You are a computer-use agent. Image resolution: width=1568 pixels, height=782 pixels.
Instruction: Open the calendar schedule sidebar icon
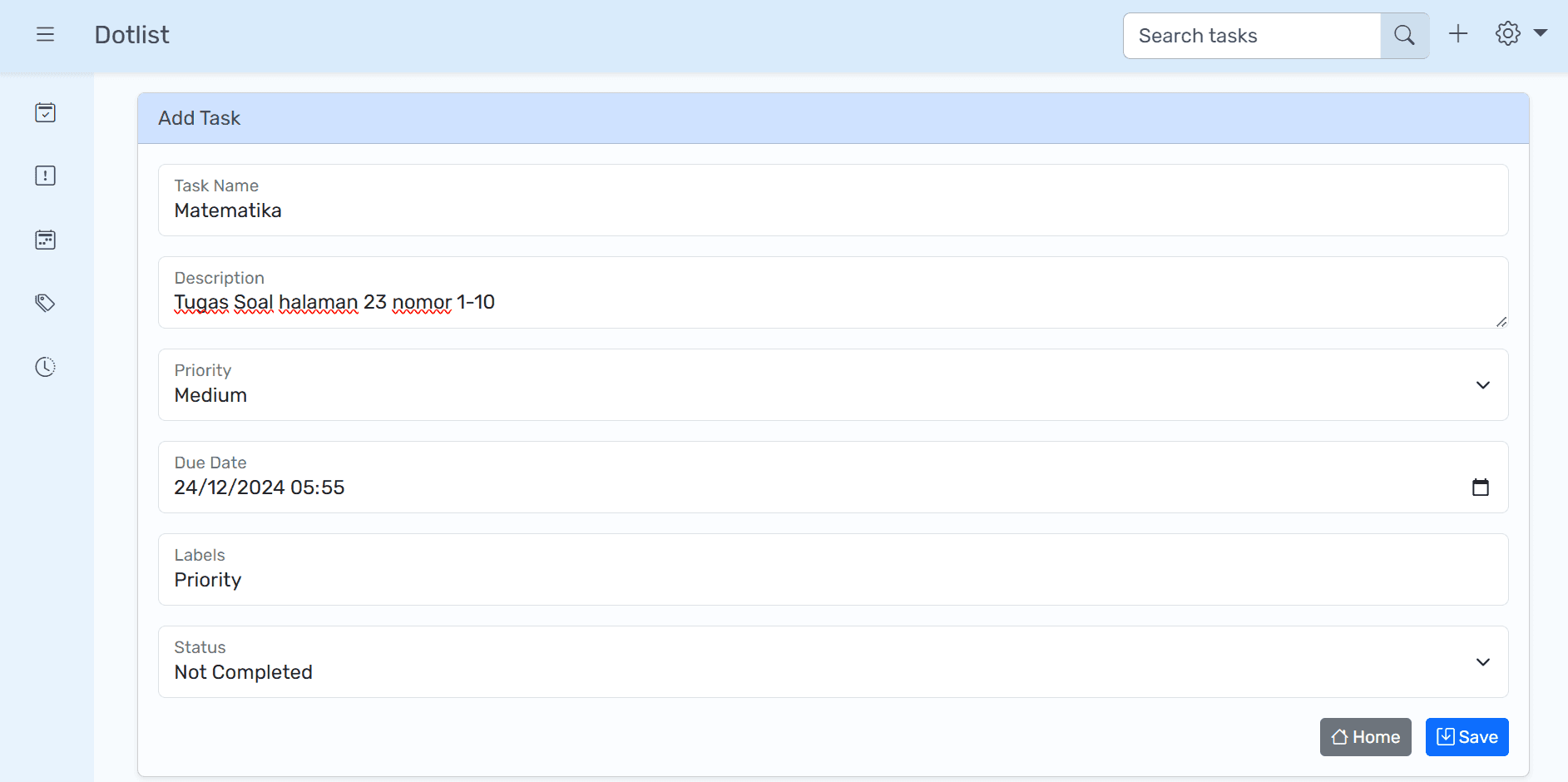(x=45, y=240)
